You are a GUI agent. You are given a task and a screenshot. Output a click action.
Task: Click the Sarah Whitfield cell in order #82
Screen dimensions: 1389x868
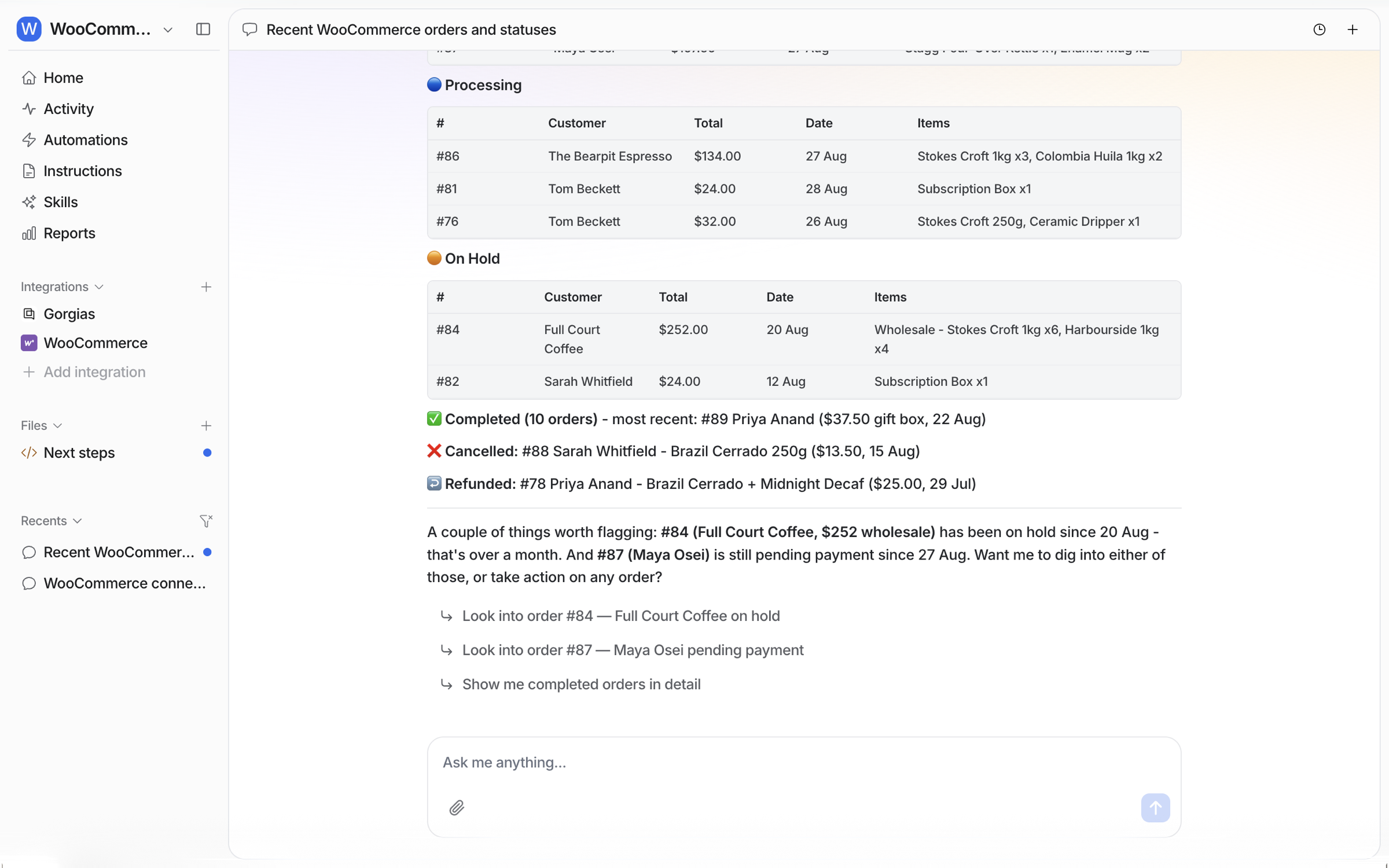588,381
